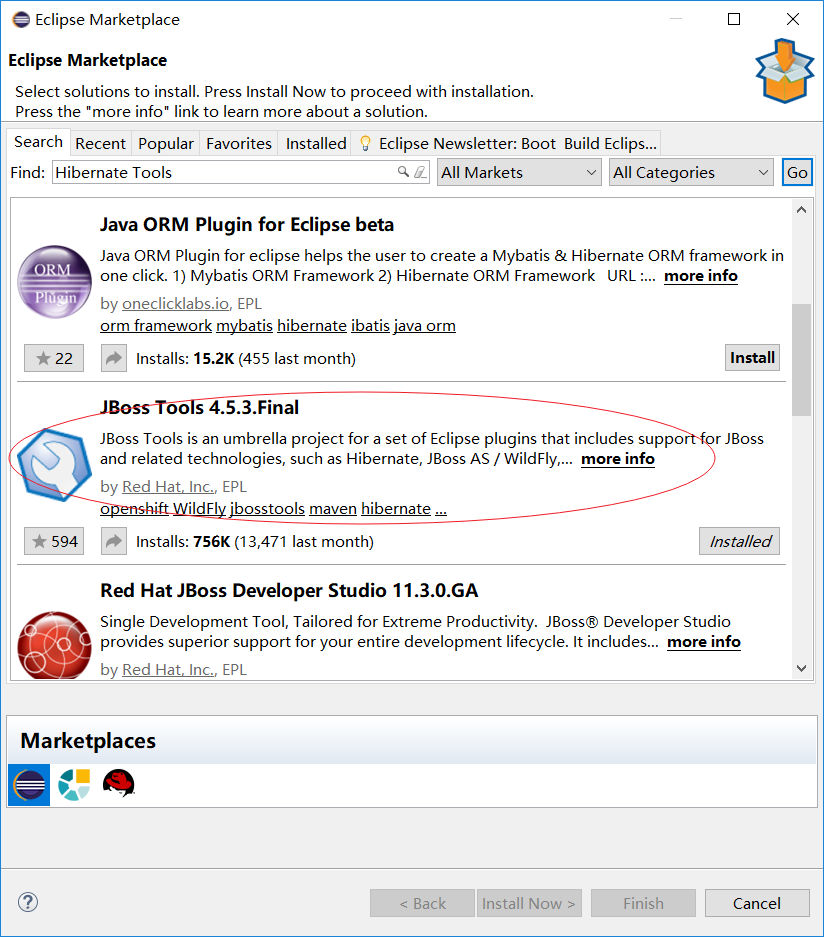
Task: Click hibernate tag under Java ORM Plugin
Action: click(312, 326)
